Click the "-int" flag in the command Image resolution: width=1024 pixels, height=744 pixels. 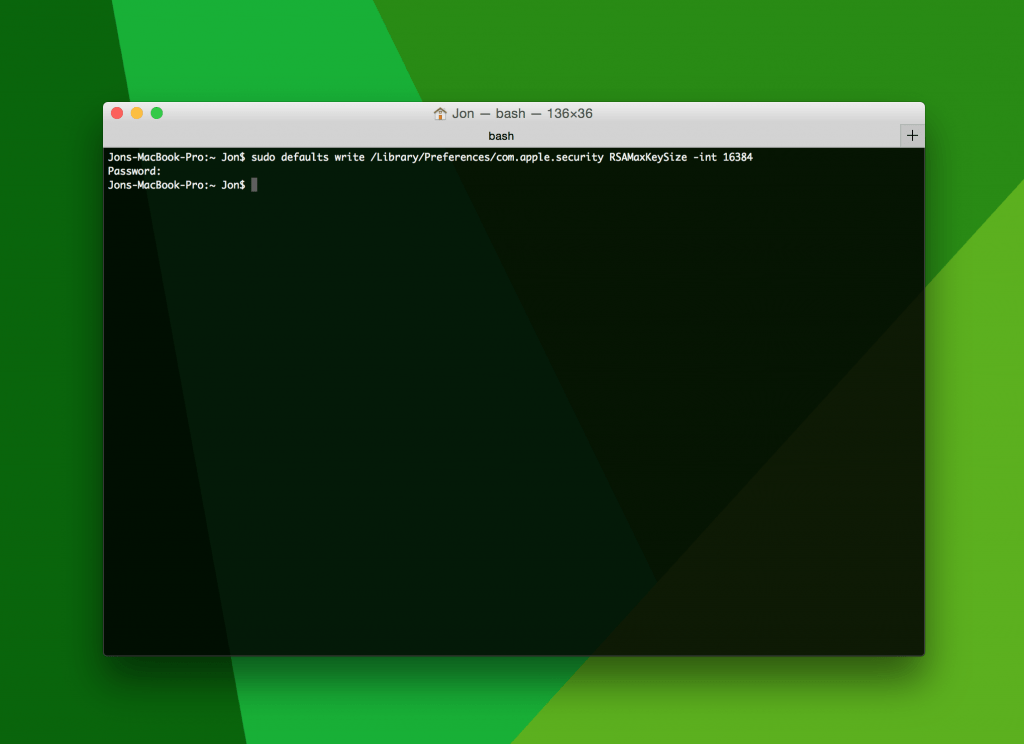pos(704,158)
